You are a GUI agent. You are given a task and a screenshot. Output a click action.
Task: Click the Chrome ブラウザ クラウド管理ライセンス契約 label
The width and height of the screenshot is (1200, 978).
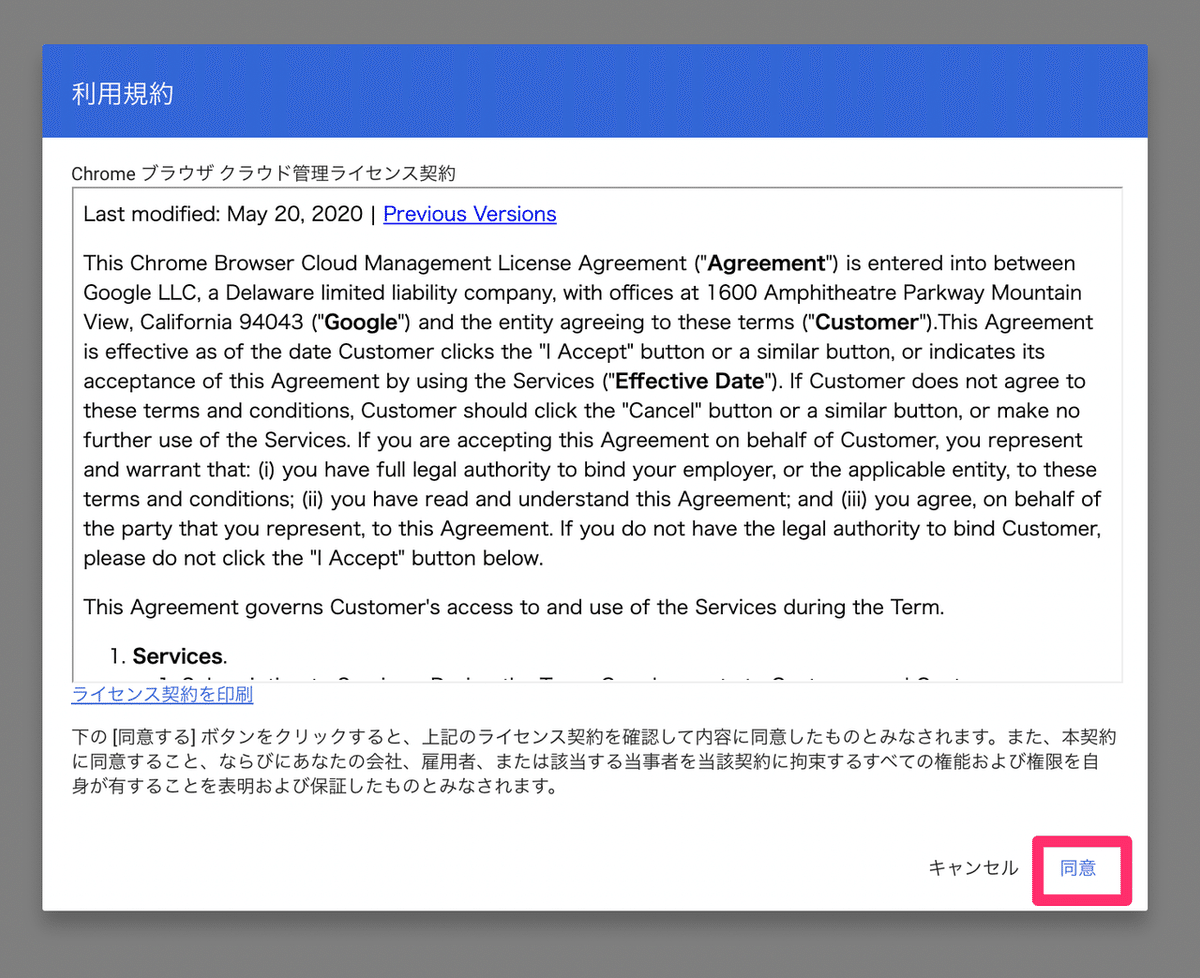(263, 173)
